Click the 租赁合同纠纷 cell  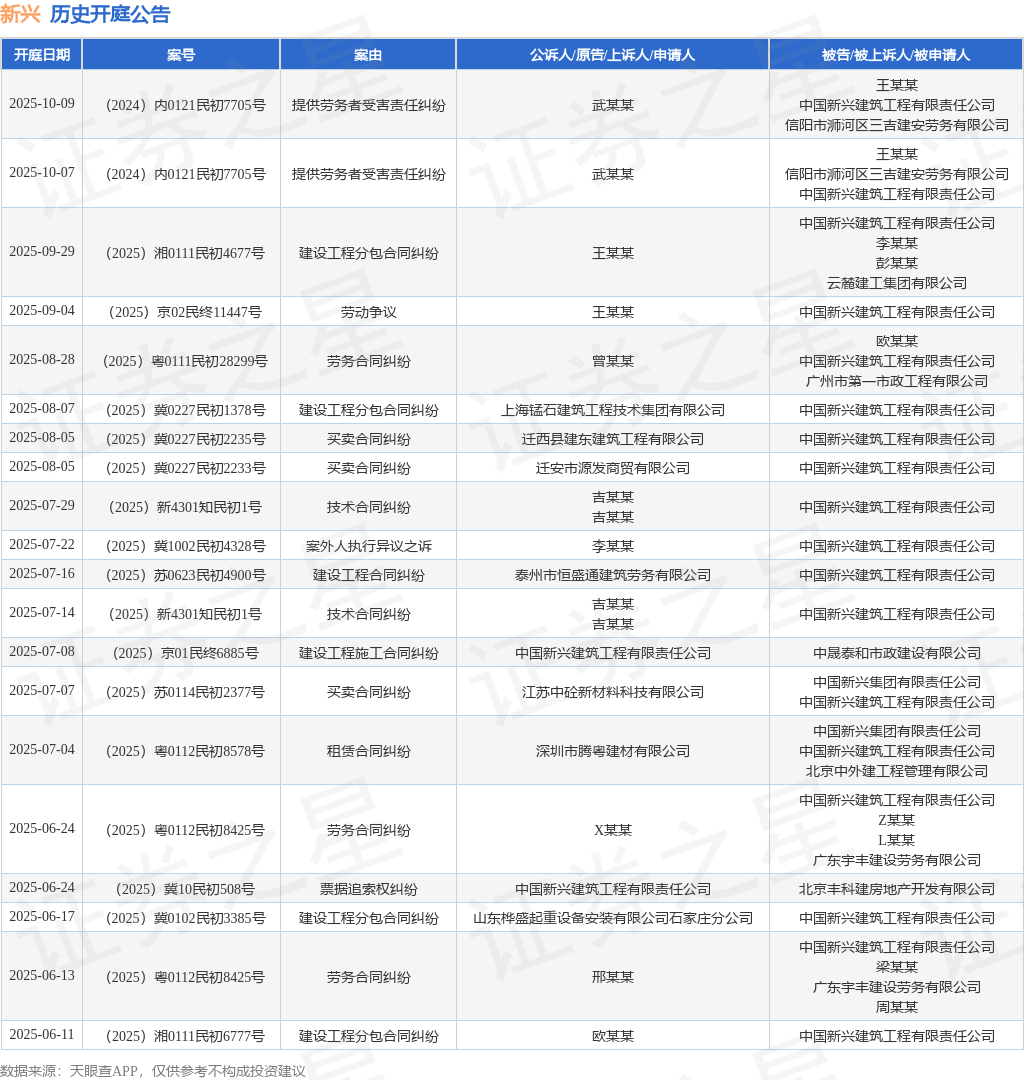click(368, 751)
